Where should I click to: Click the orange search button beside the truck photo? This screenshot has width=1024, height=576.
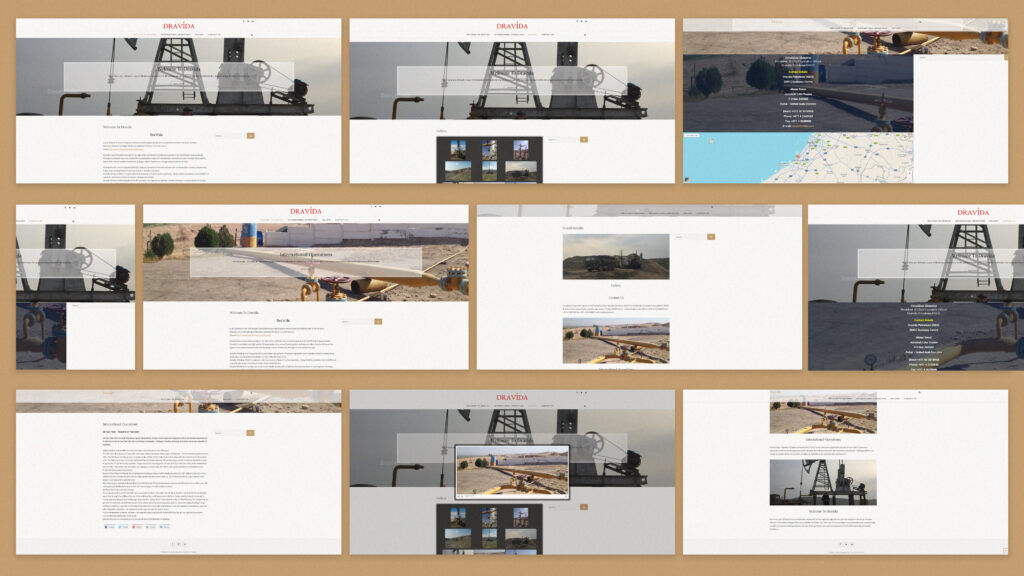point(711,237)
